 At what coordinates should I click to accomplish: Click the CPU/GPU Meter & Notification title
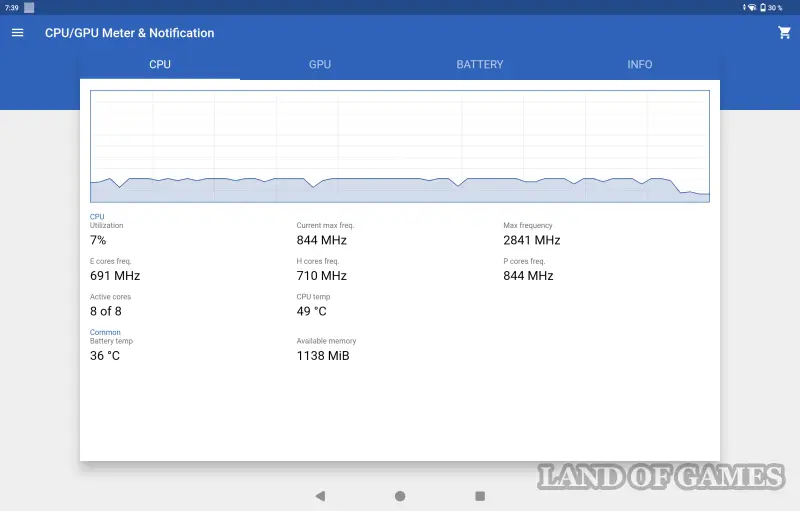130,33
